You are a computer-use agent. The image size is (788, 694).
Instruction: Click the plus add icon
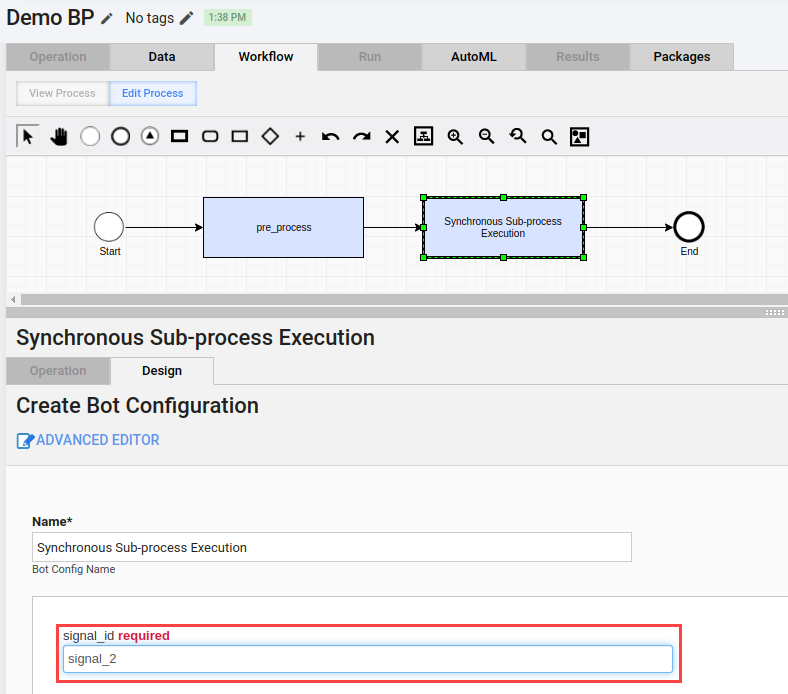[300, 136]
